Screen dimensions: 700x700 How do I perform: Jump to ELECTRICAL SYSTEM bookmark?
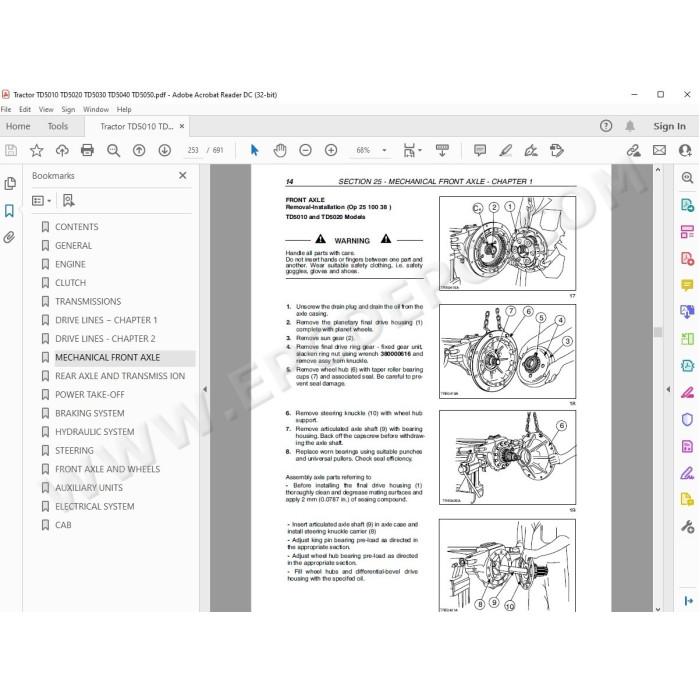95,507
